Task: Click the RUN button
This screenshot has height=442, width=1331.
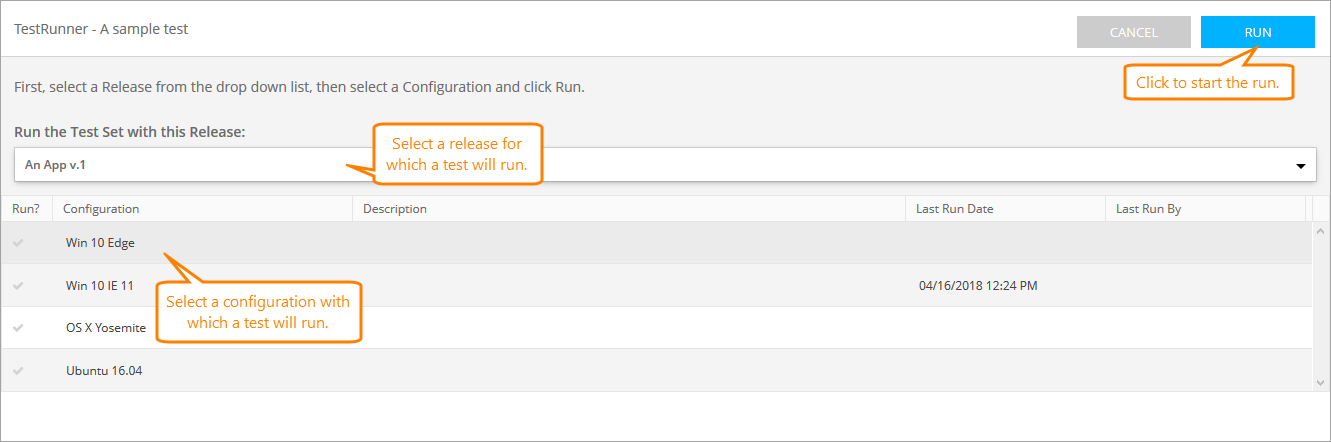Action: (x=1257, y=32)
